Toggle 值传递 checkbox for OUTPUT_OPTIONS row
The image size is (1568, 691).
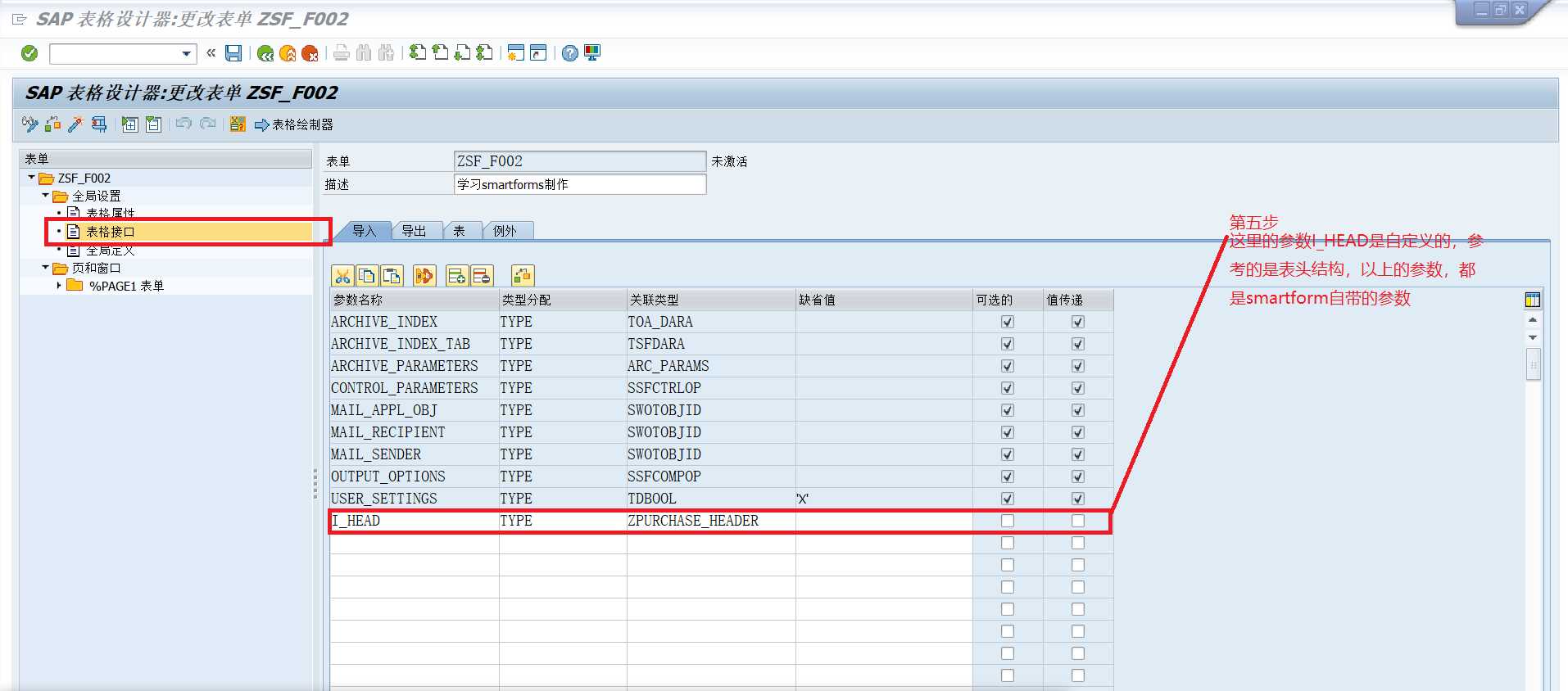coord(1078,476)
